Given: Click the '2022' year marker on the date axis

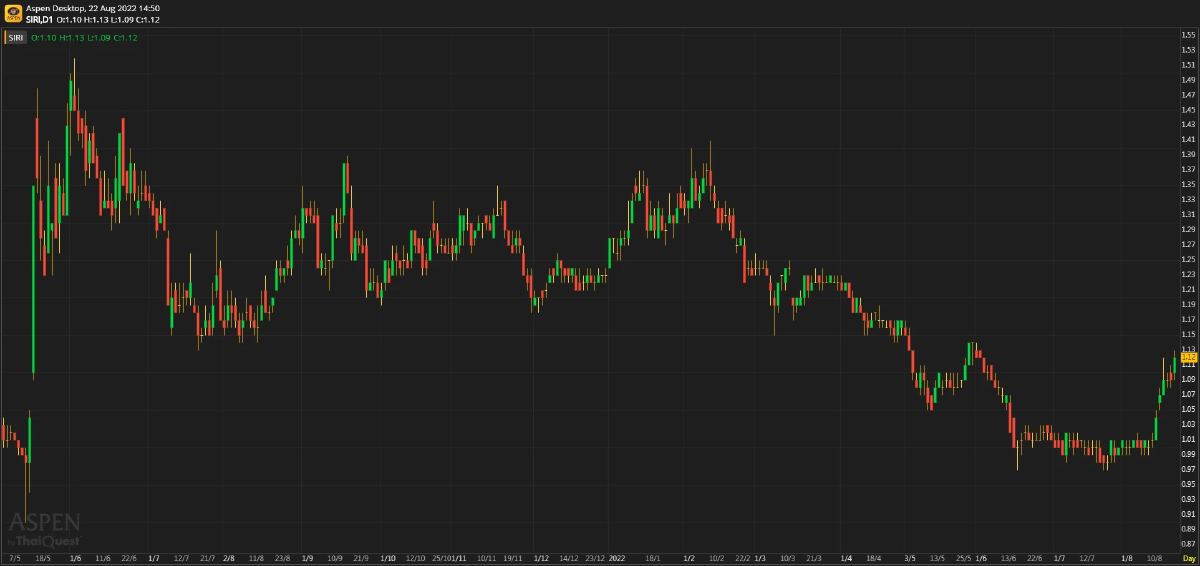Looking at the screenshot, I should (x=616, y=557).
